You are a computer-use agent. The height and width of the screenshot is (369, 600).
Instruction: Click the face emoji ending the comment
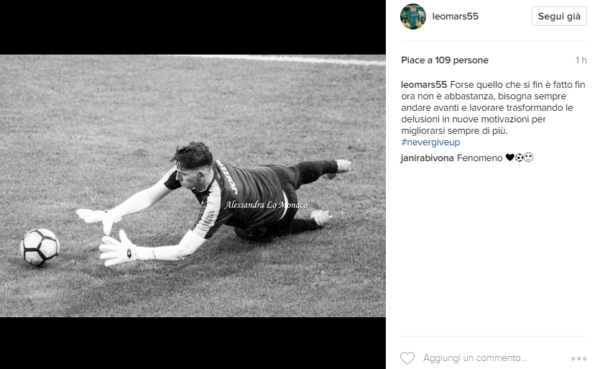tap(528, 157)
